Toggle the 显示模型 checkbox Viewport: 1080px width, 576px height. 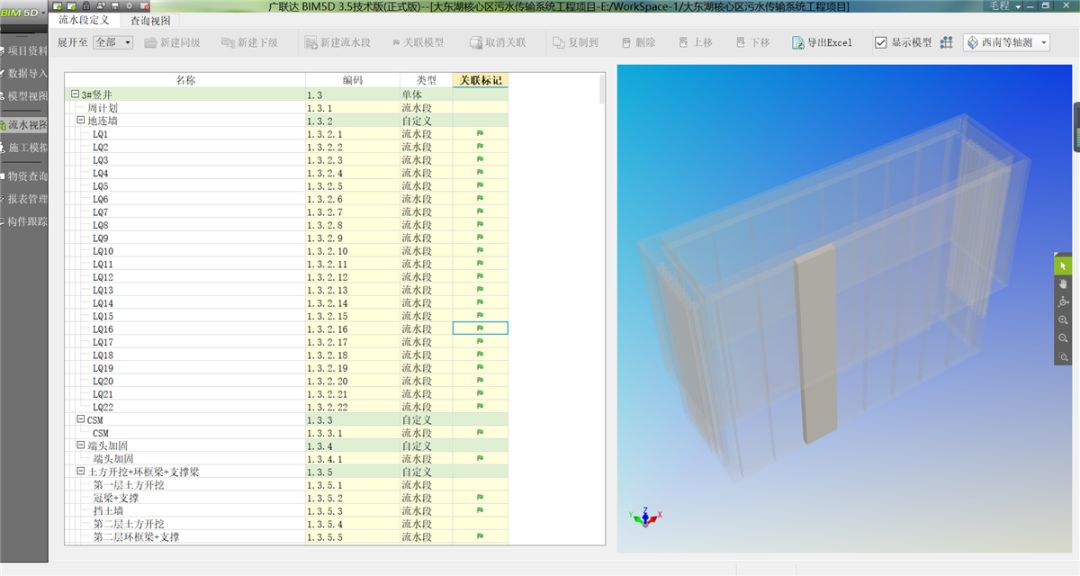coord(881,43)
